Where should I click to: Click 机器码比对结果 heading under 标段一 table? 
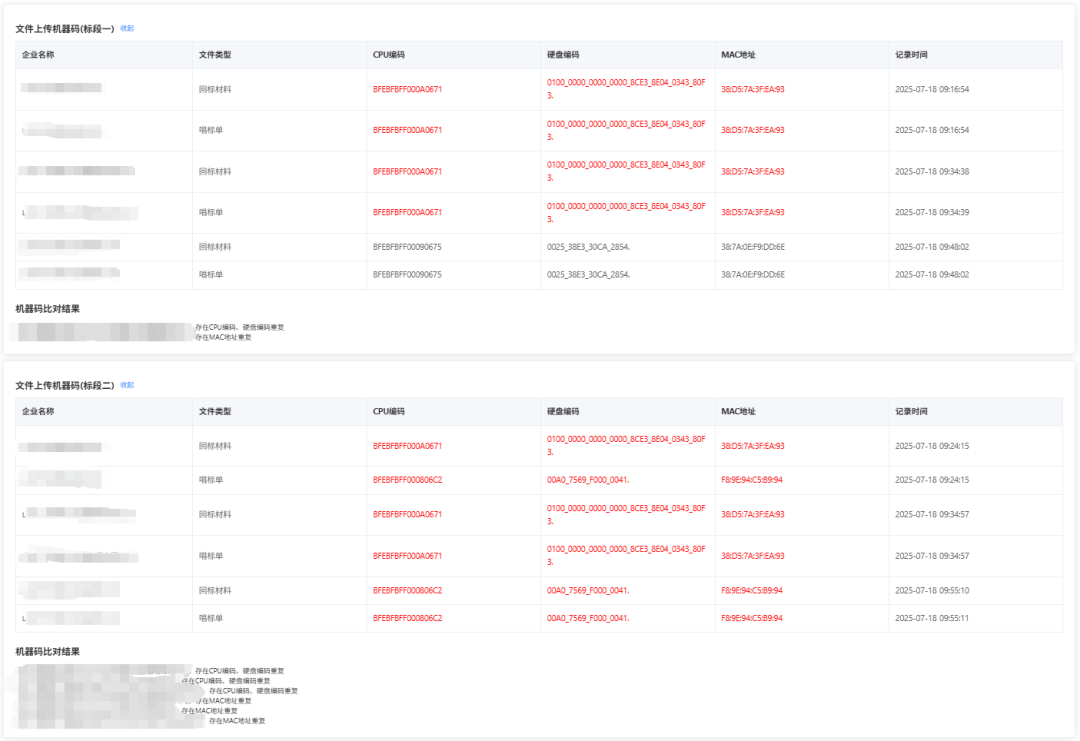click(48, 309)
